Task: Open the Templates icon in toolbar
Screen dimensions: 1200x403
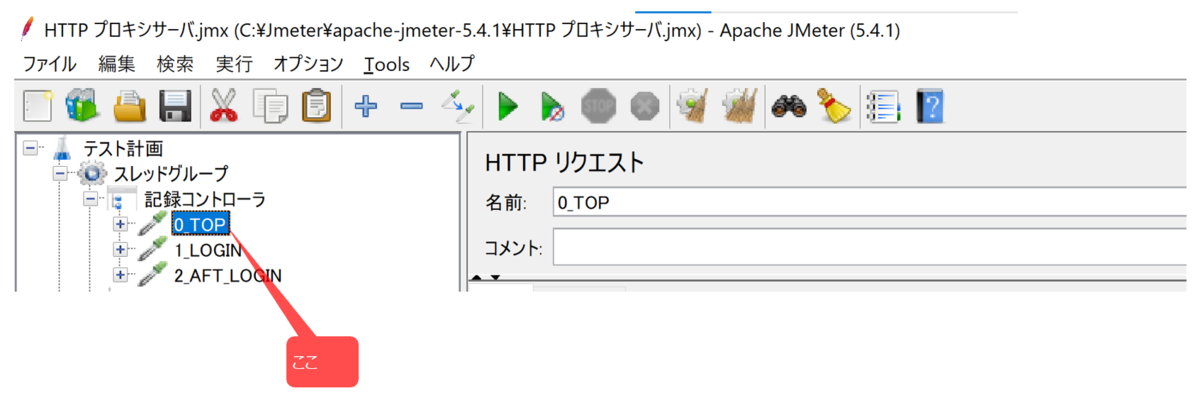Action: coord(81,105)
